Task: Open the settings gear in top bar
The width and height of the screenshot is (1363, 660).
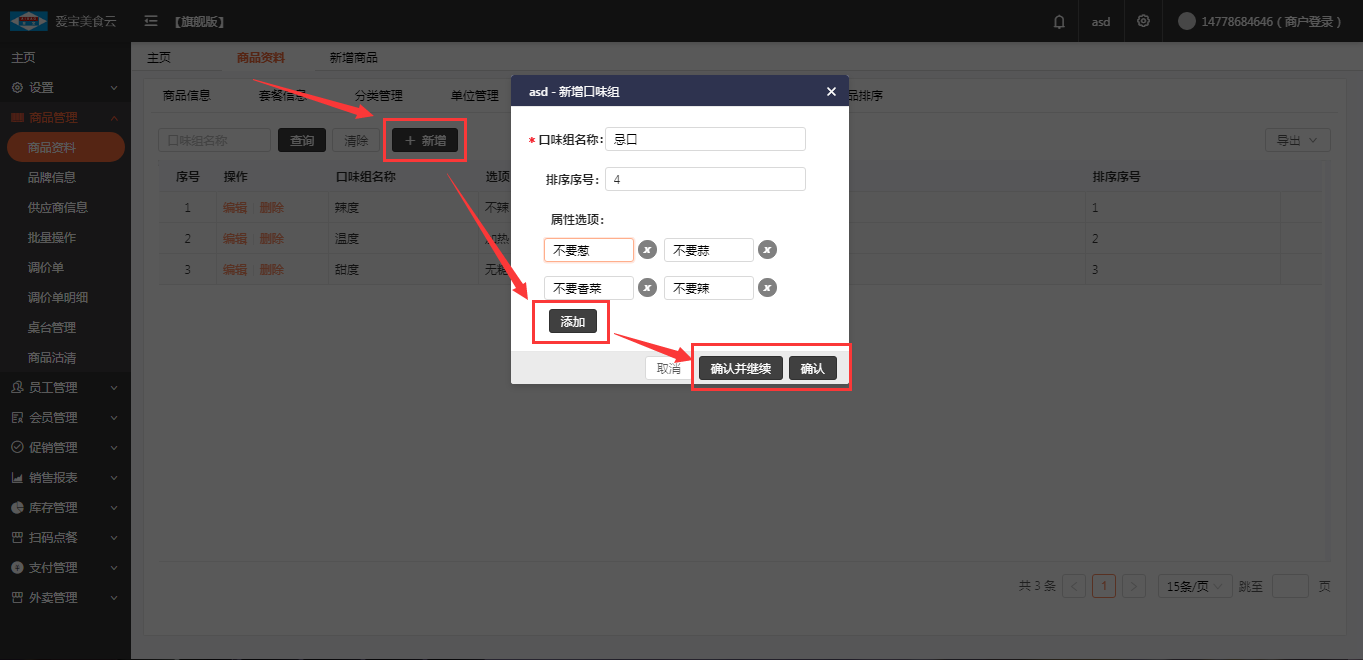Action: [1143, 21]
